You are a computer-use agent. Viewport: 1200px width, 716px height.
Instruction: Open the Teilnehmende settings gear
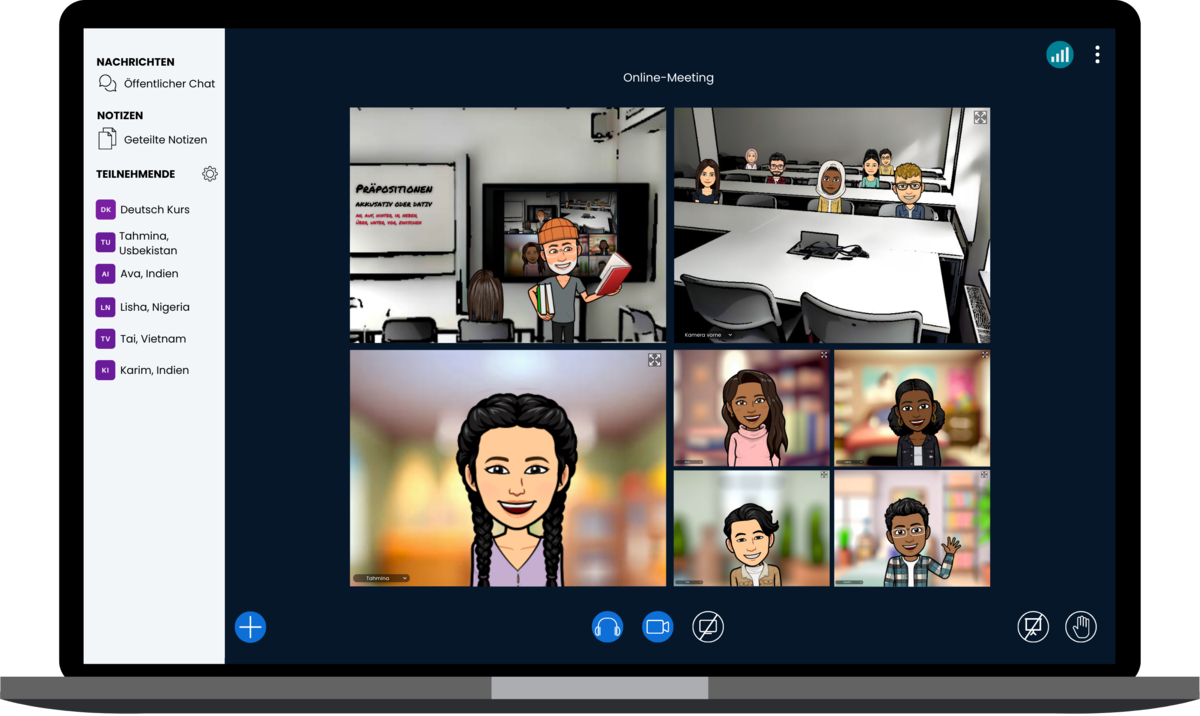210,174
